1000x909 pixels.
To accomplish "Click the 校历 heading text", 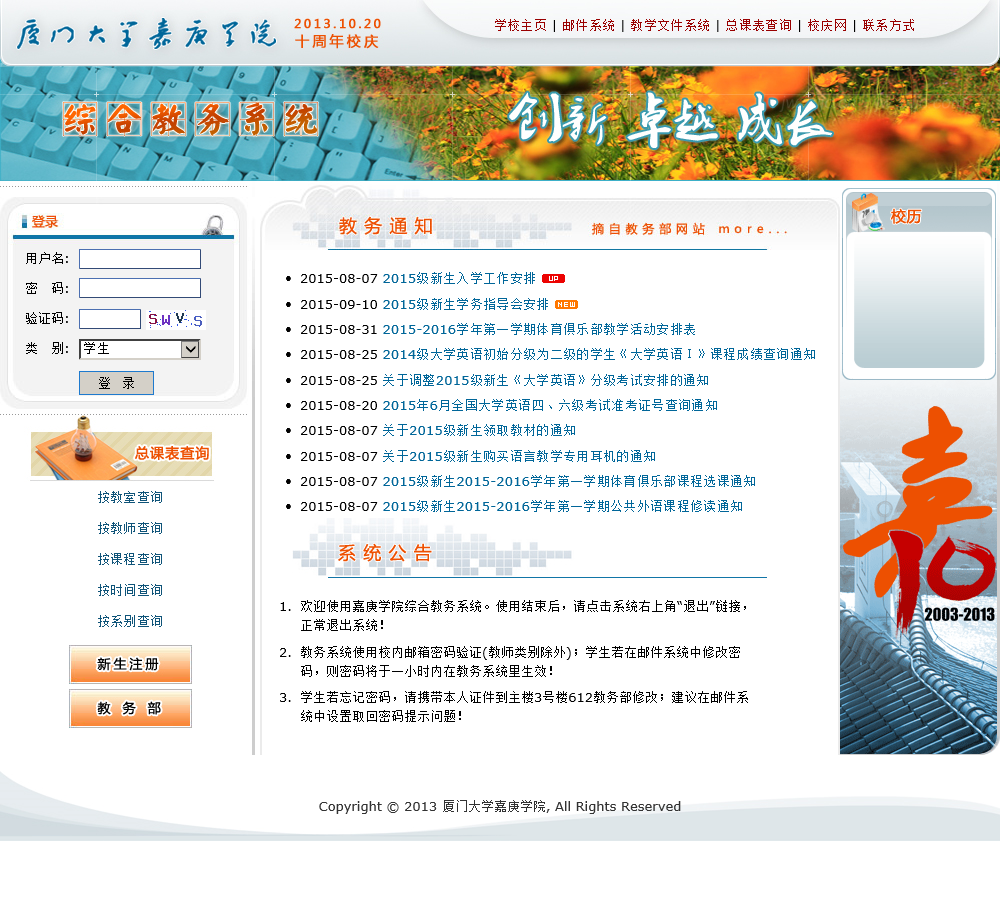I will coord(906,217).
